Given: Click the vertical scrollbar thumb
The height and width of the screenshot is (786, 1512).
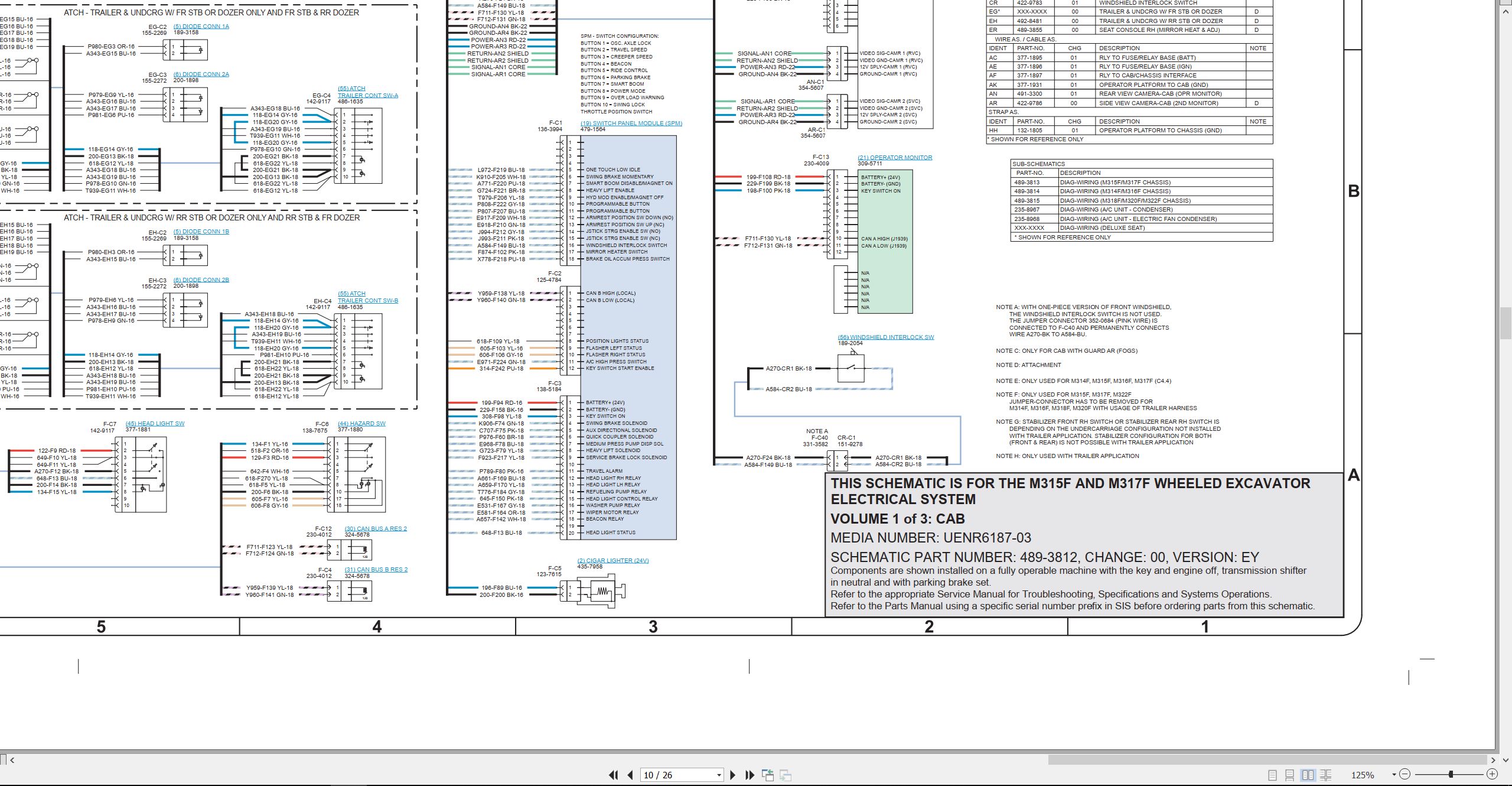Looking at the screenshot, I should 1507,323.
